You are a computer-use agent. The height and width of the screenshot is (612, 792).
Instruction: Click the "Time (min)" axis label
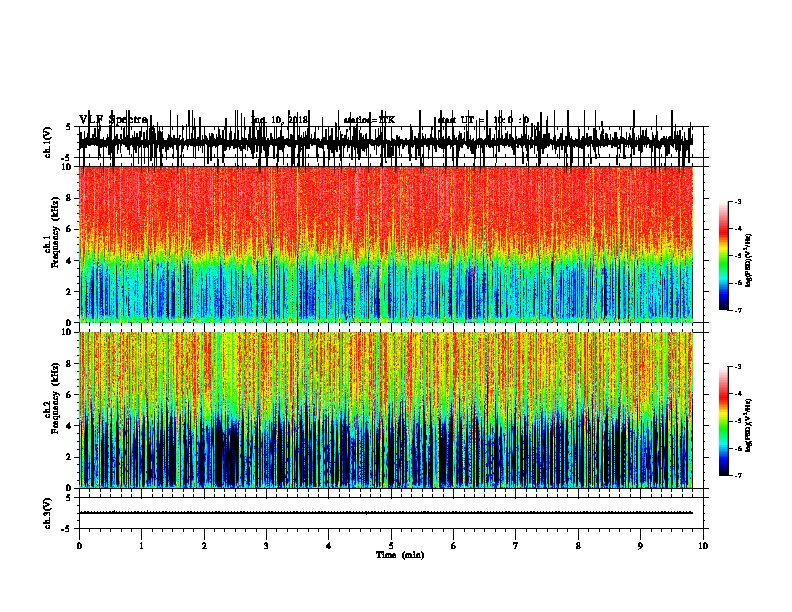point(400,555)
